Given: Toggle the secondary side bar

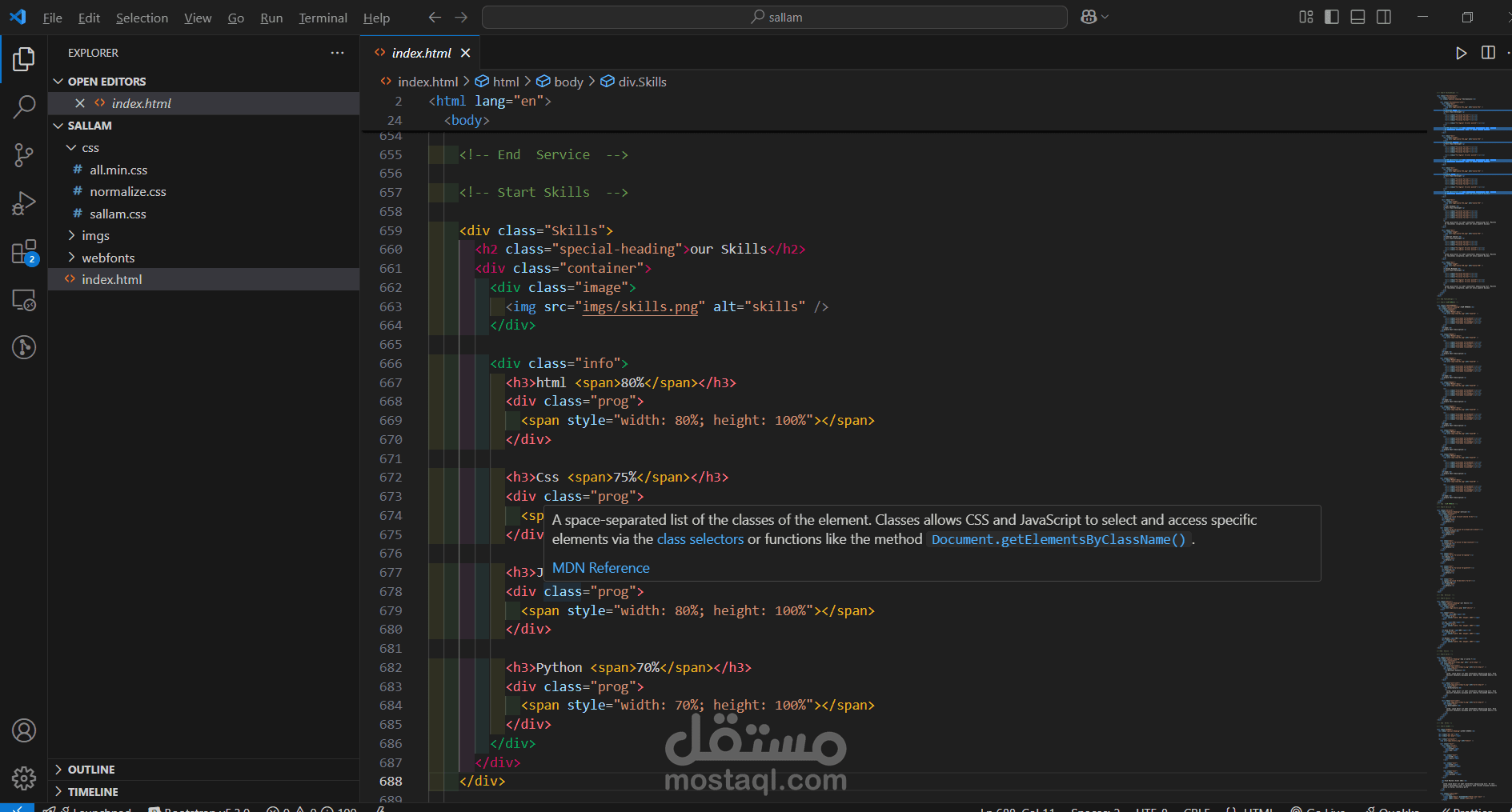Looking at the screenshot, I should [1384, 17].
